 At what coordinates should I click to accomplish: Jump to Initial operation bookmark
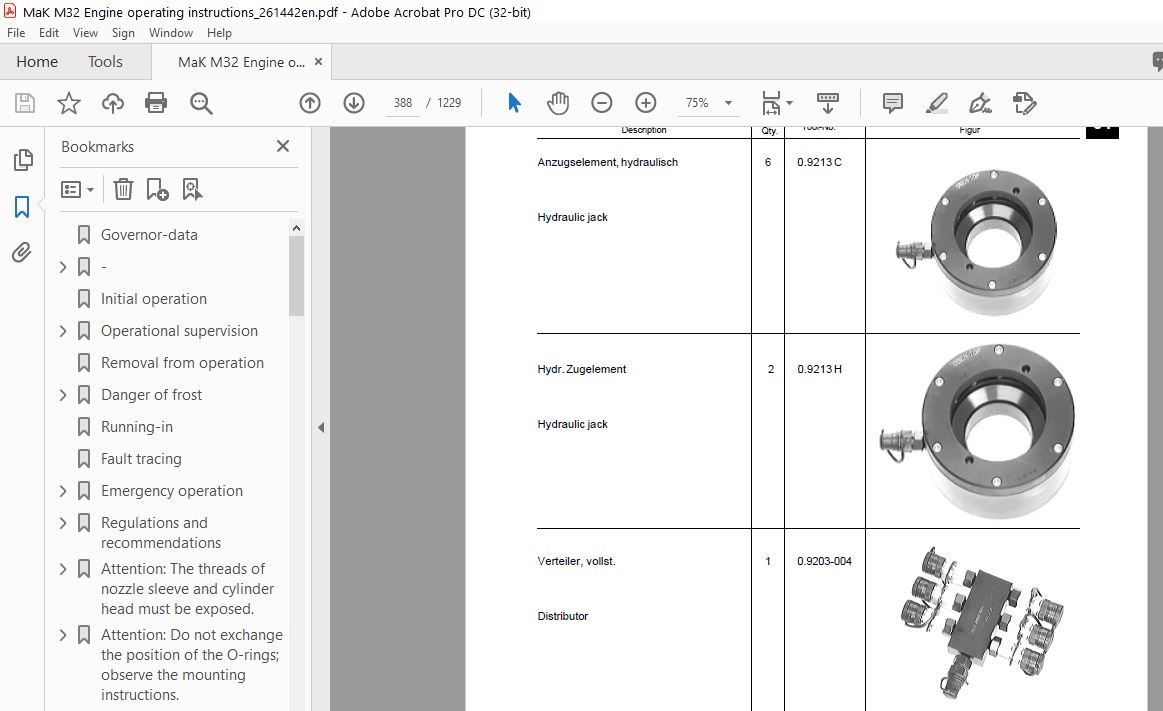click(x=154, y=299)
